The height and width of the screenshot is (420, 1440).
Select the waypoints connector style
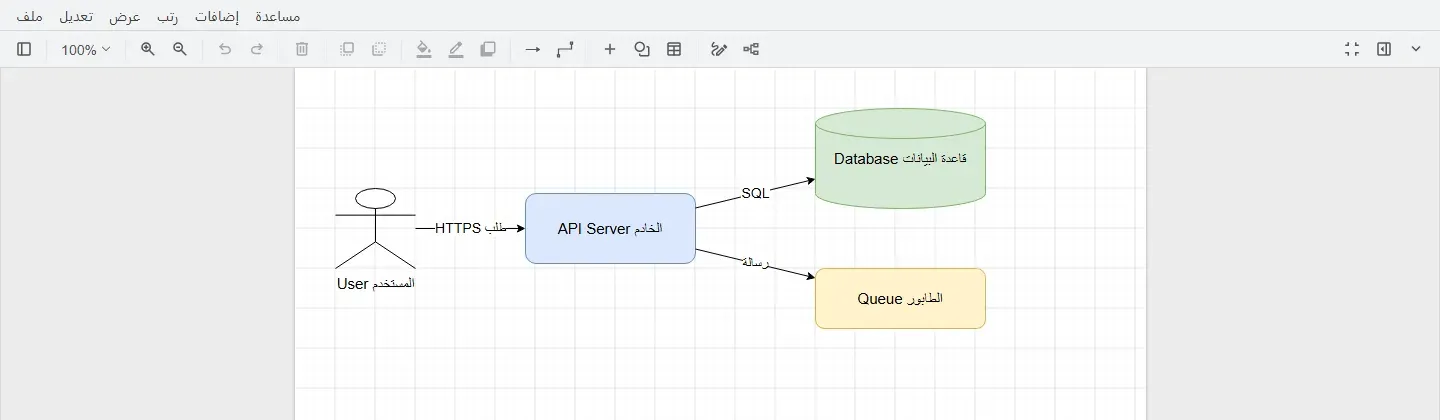click(565, 49)
